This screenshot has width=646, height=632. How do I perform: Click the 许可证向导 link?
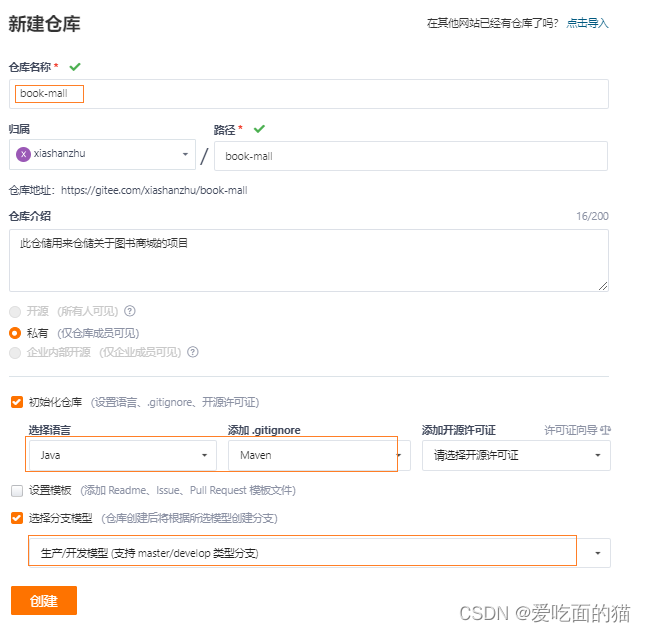[571, 431]
